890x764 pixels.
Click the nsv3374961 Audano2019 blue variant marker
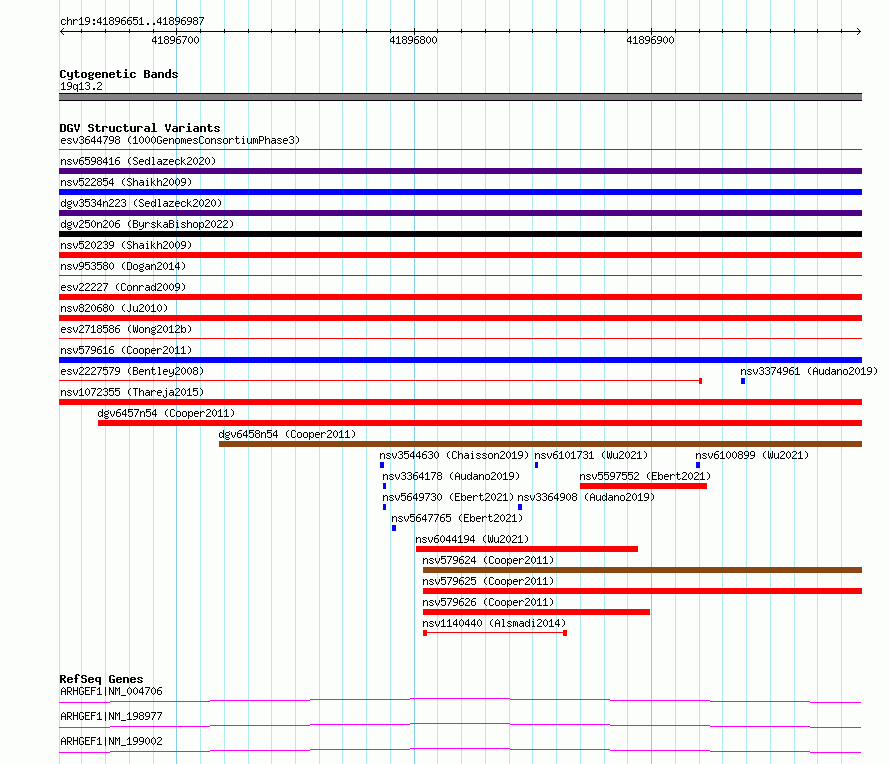coord(743,381)
